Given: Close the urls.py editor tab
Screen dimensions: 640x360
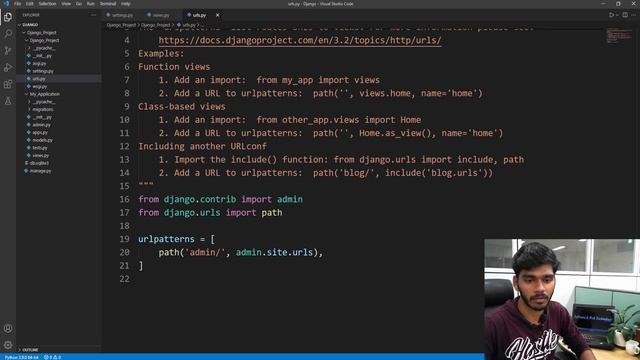Looking at the screenshot, I should click(x=218, y=15).
